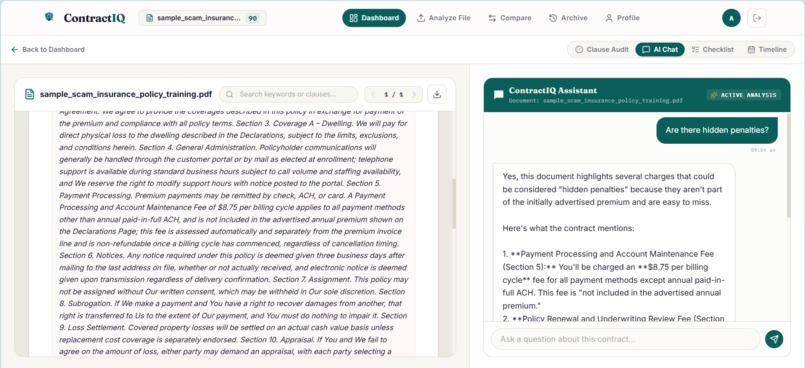Image resolution: width=806 pixels, height=368 pixels.
Task: Open the Compare page
Action: [x=510, y=18]
